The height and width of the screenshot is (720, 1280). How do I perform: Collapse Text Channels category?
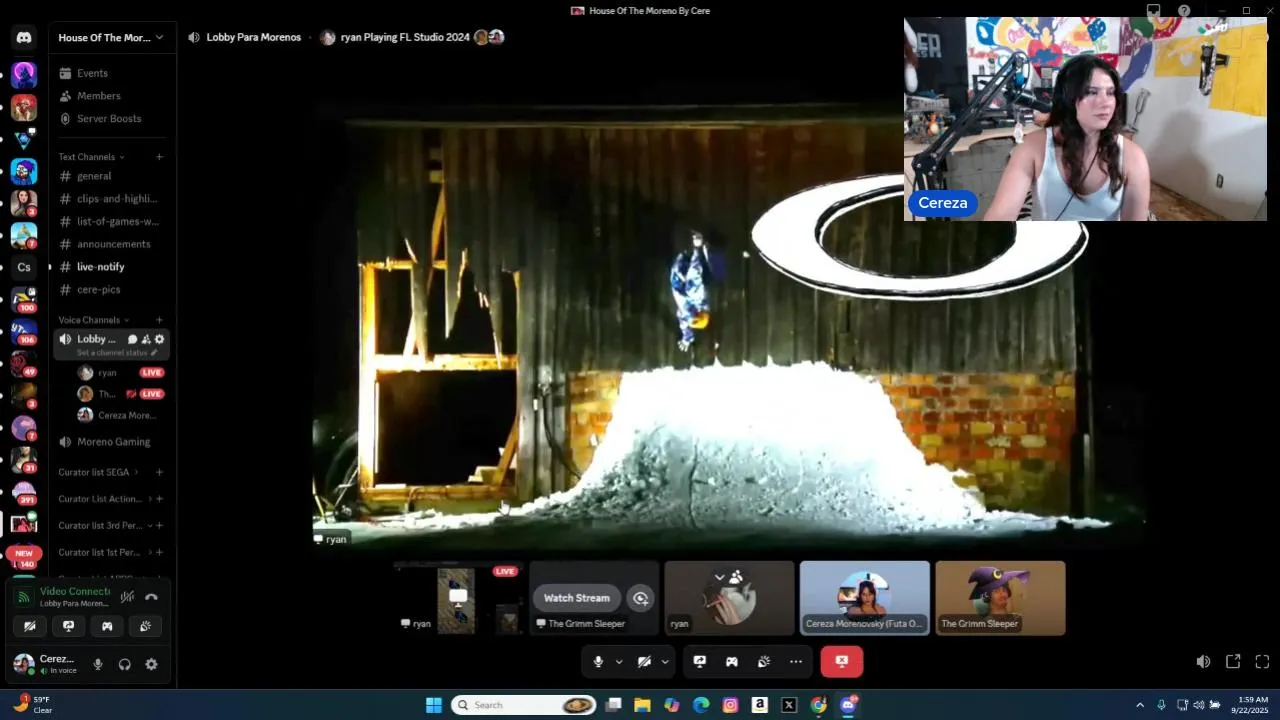(x=91, y=157)
